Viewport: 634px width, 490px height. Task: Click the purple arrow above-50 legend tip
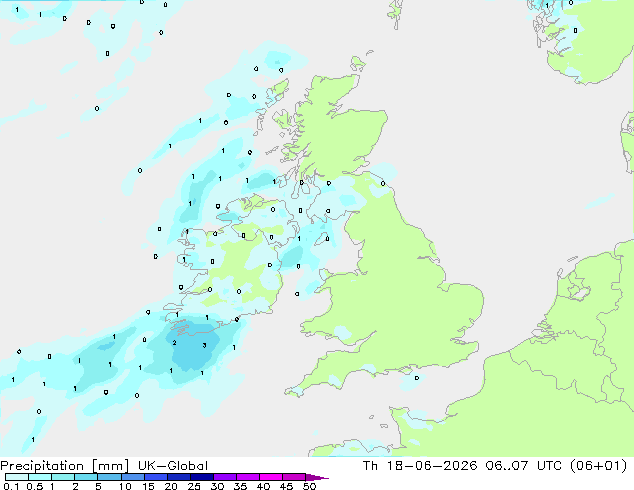[317, 477]
